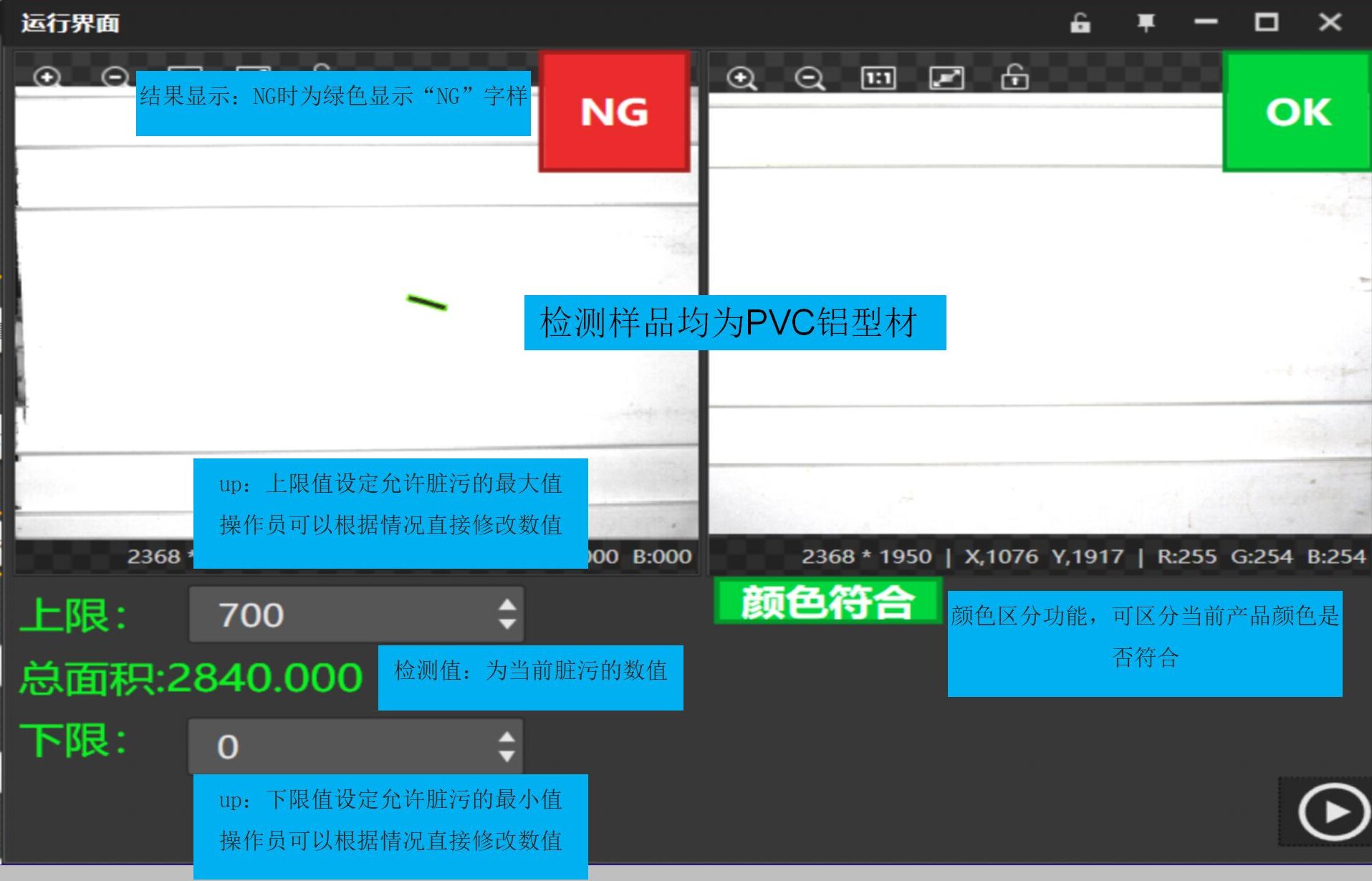This screenshot has width=1372, height=881.
Task: Click the red NG result indicator
Action: click(614, 112)
